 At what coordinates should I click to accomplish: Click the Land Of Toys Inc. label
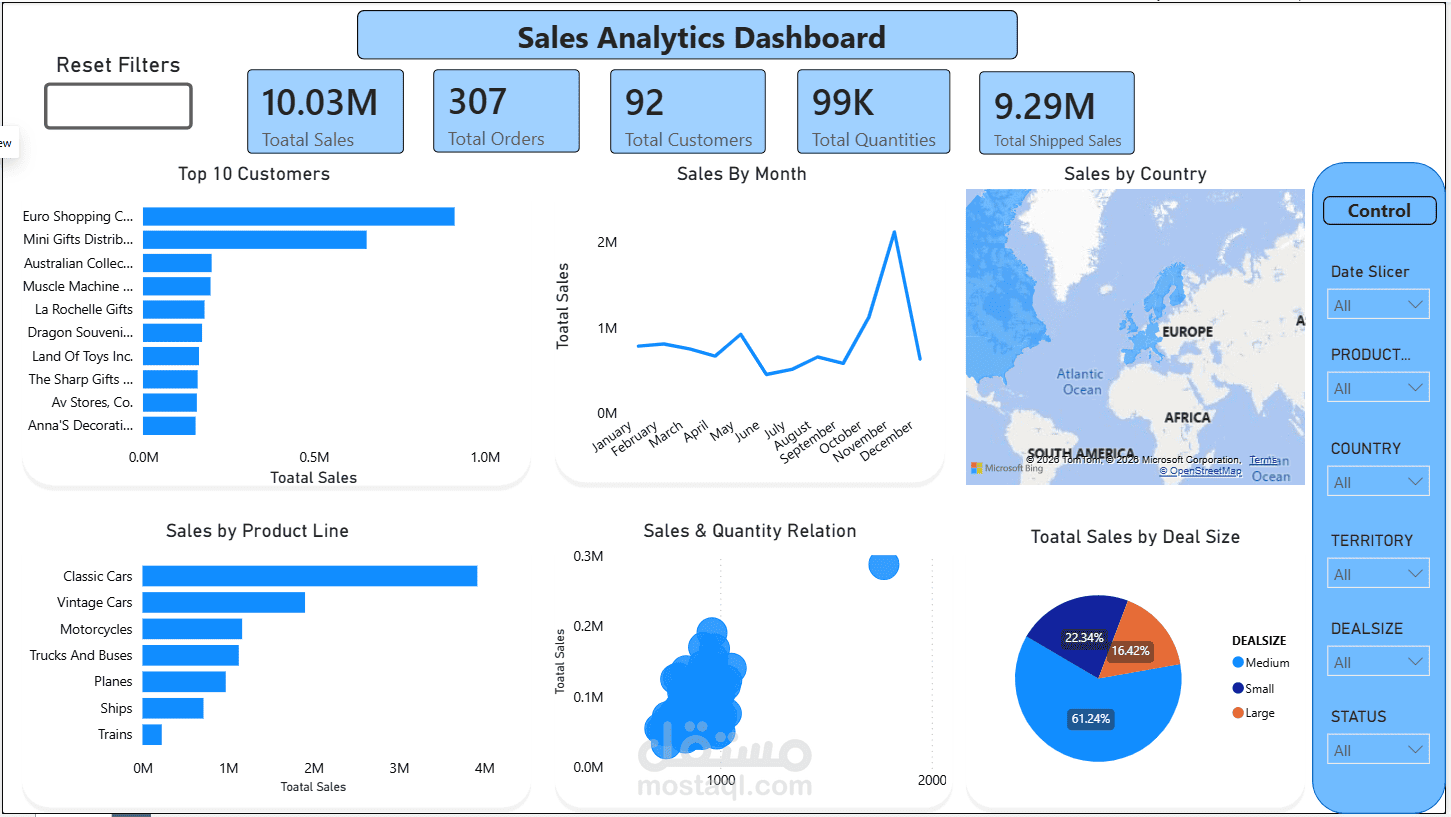click(82, 356)
